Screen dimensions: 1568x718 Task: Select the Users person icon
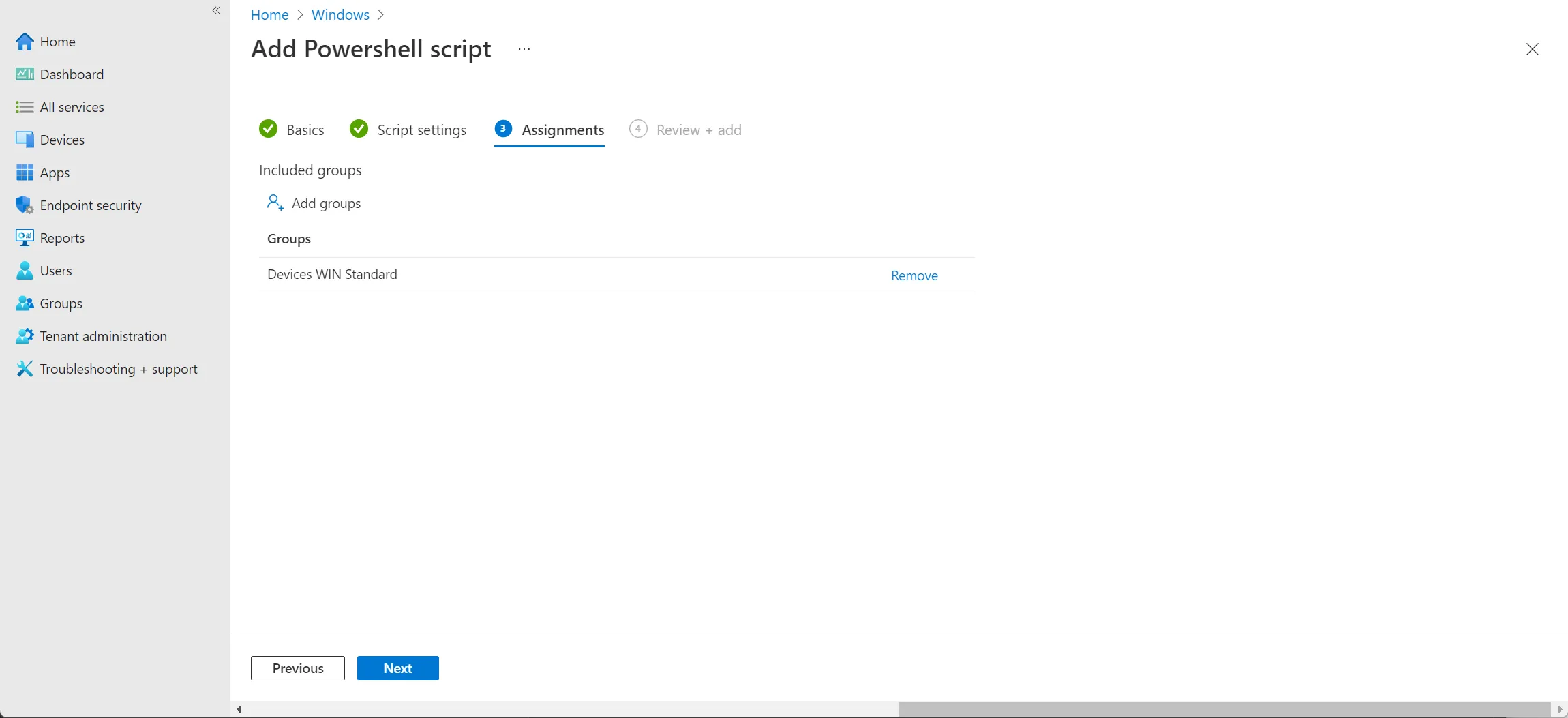coord(25,271)
